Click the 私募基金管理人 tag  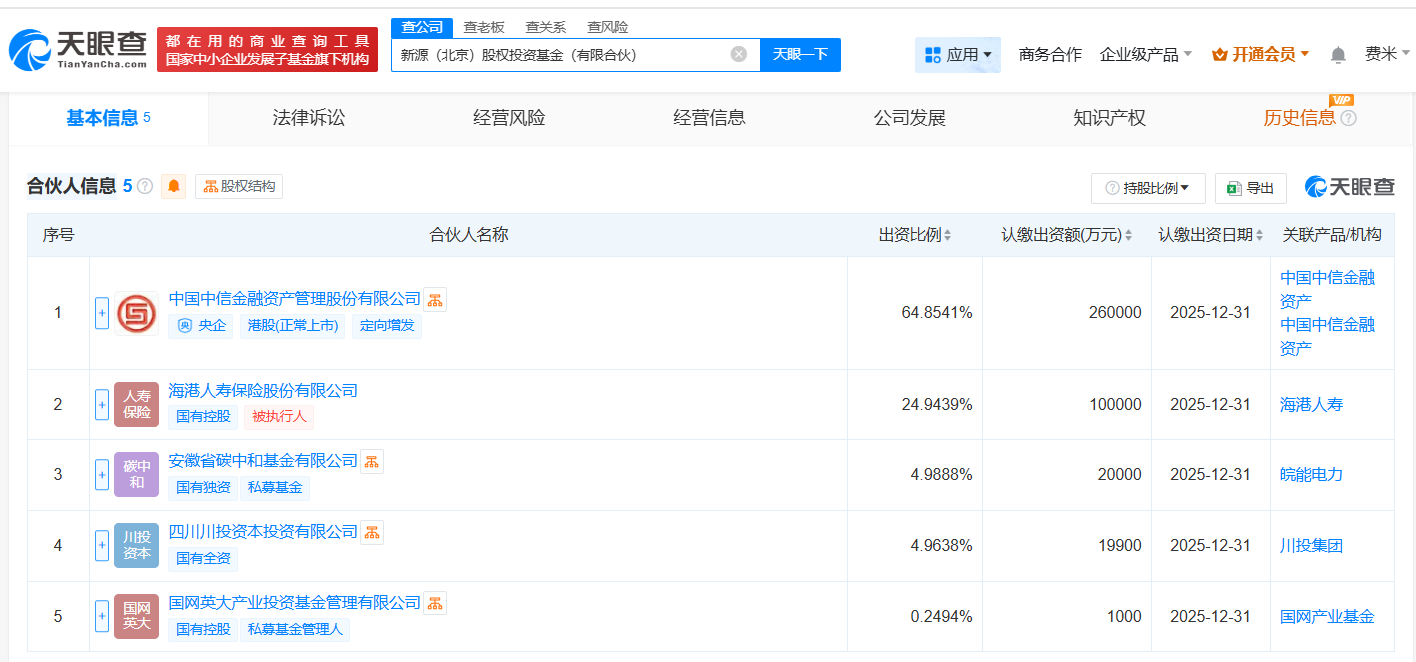click(x=295, y=630)
